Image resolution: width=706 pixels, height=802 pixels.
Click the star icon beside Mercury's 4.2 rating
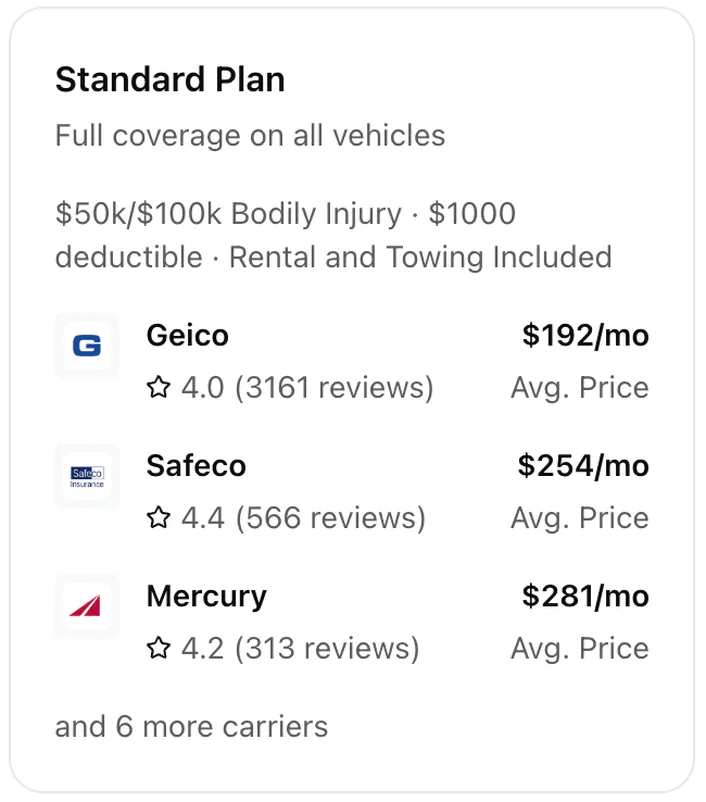158,648
